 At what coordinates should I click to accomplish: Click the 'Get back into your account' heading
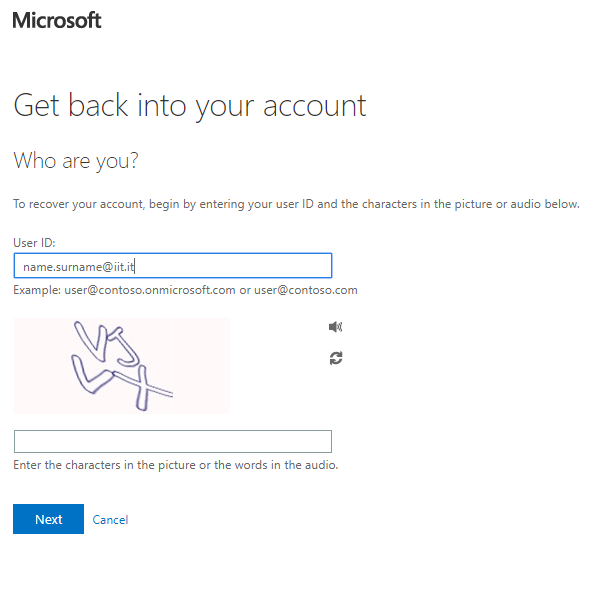[x=189, y=105]
